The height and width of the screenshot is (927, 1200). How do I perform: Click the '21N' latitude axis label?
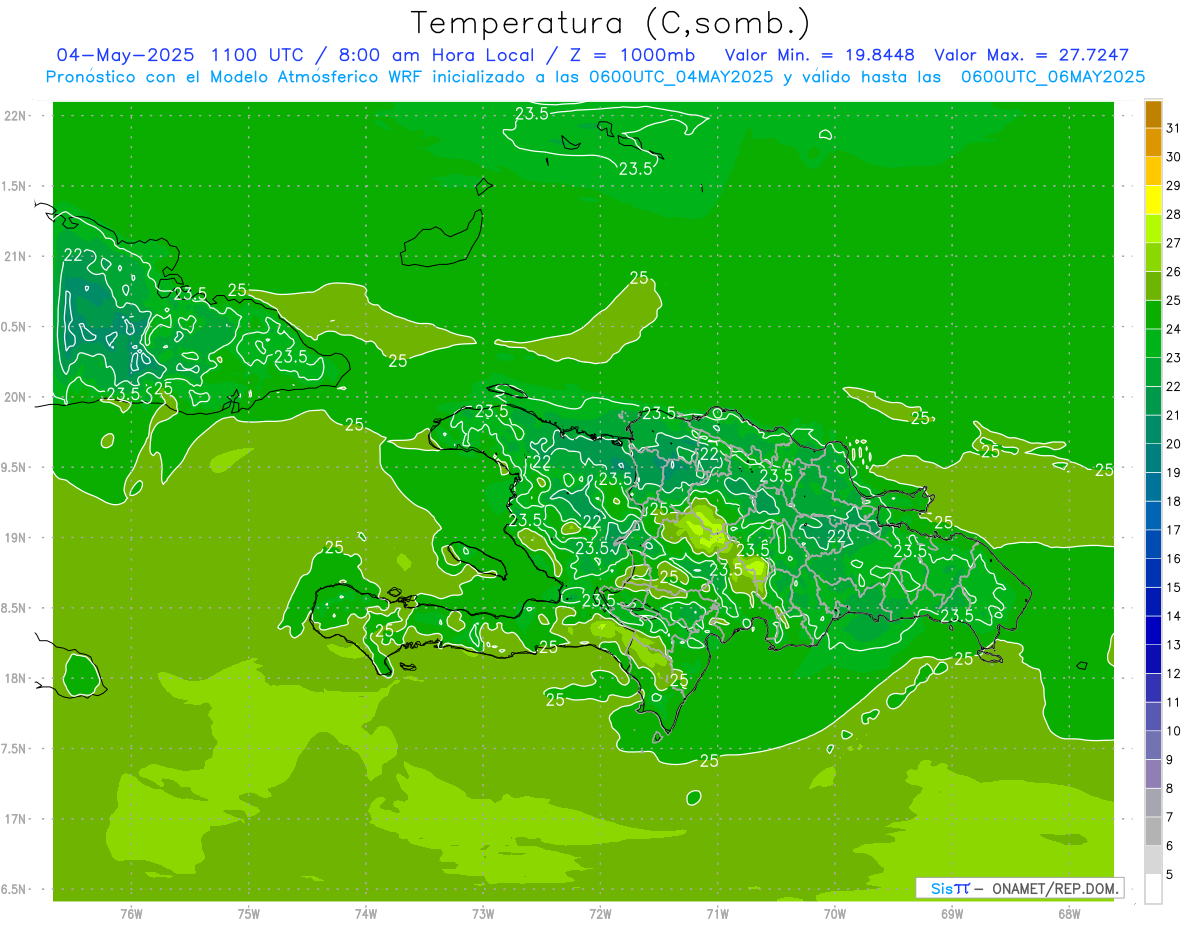[x=15, y=256]
